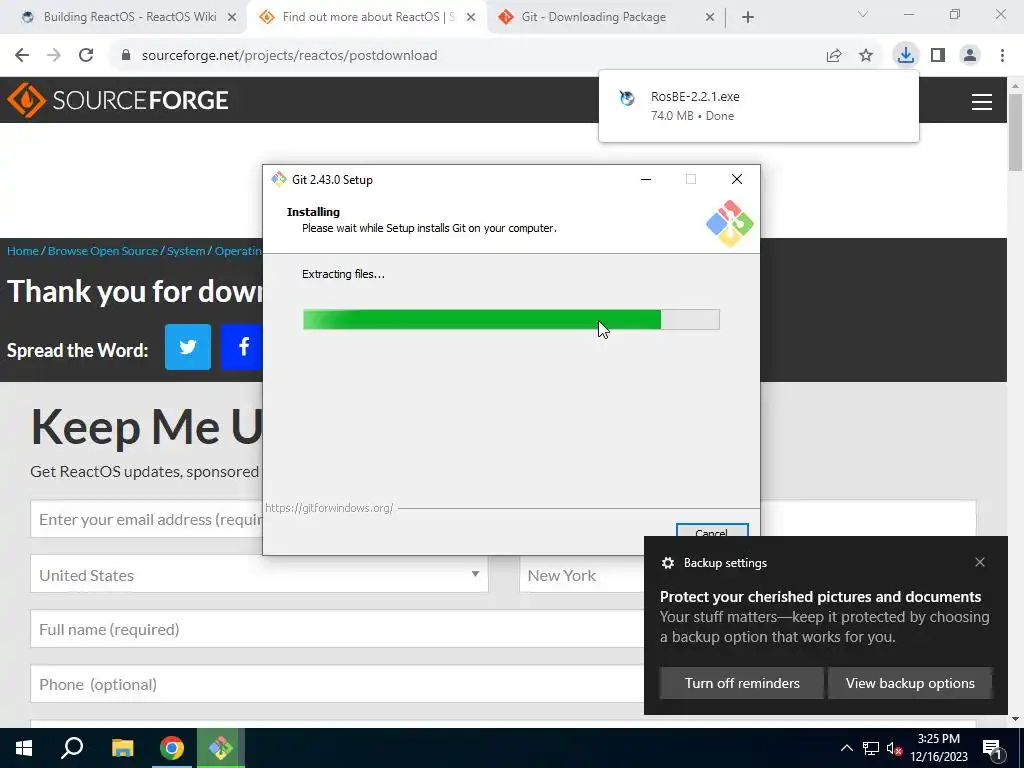Focus the Full name input field
The height and width of the screenshot is (768, 1024).
point(337,629)
